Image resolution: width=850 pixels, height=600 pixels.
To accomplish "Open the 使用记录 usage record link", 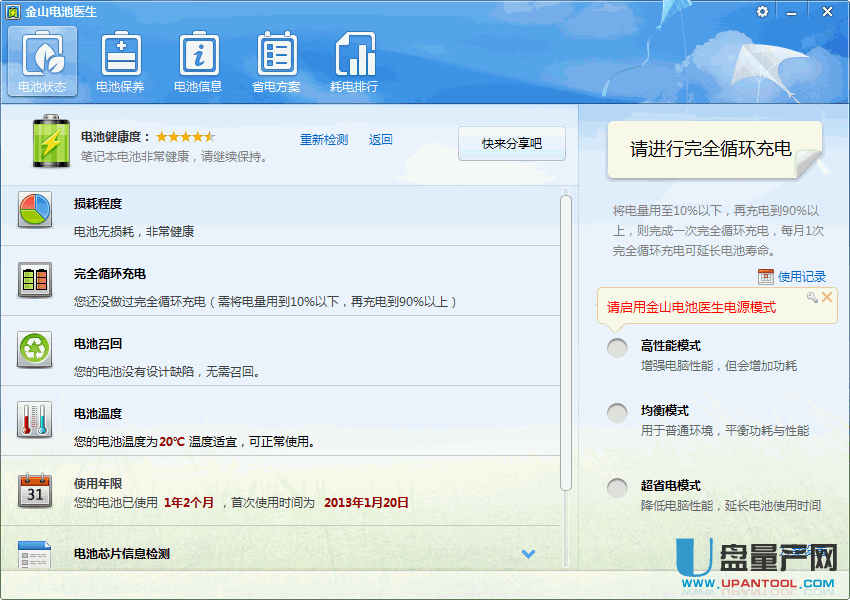I will click(801, 277).
